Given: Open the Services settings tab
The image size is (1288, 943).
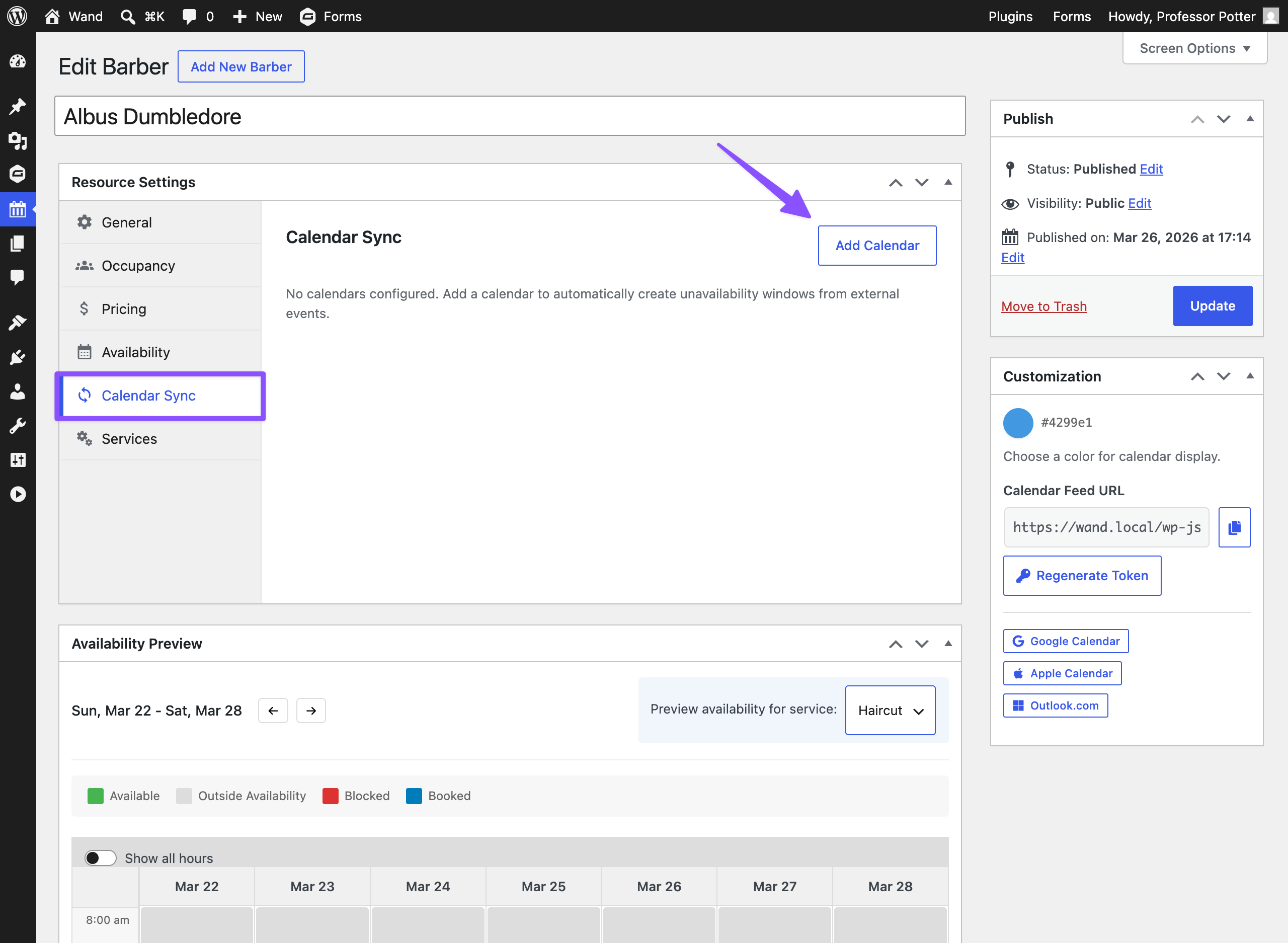Looking at the screenshot, I should pos(129,438).
